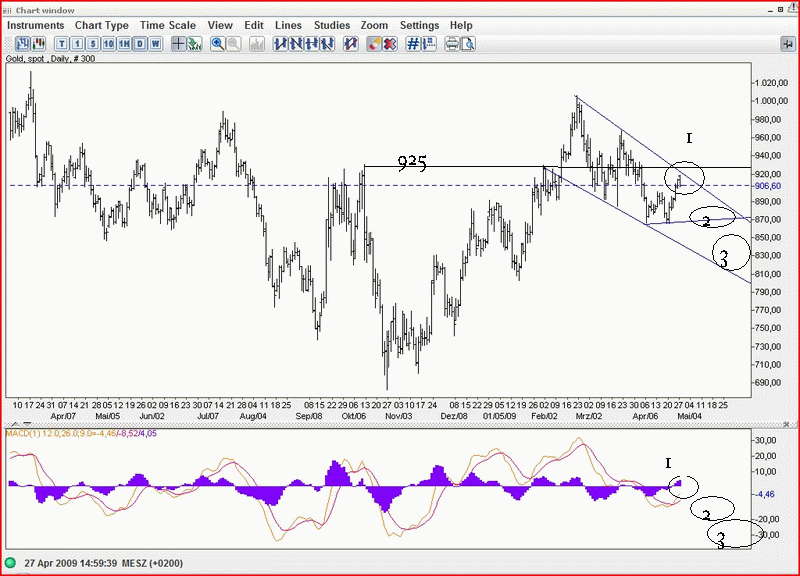The image size is (800, 576).
Task: Click the dotted scale icon beside grid
Action: point(429,44)
